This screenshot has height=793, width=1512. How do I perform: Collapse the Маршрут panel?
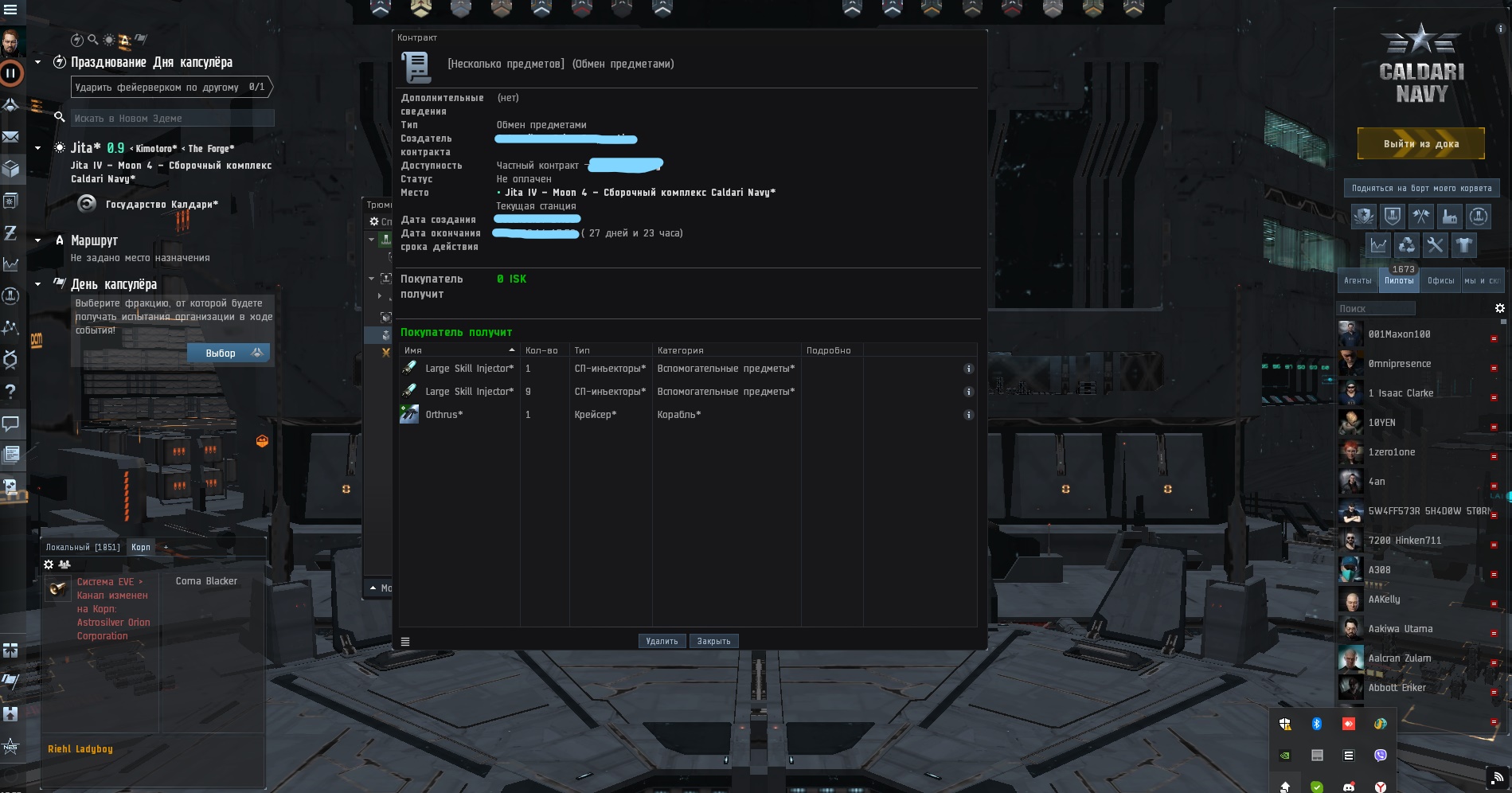click(37, 240)
